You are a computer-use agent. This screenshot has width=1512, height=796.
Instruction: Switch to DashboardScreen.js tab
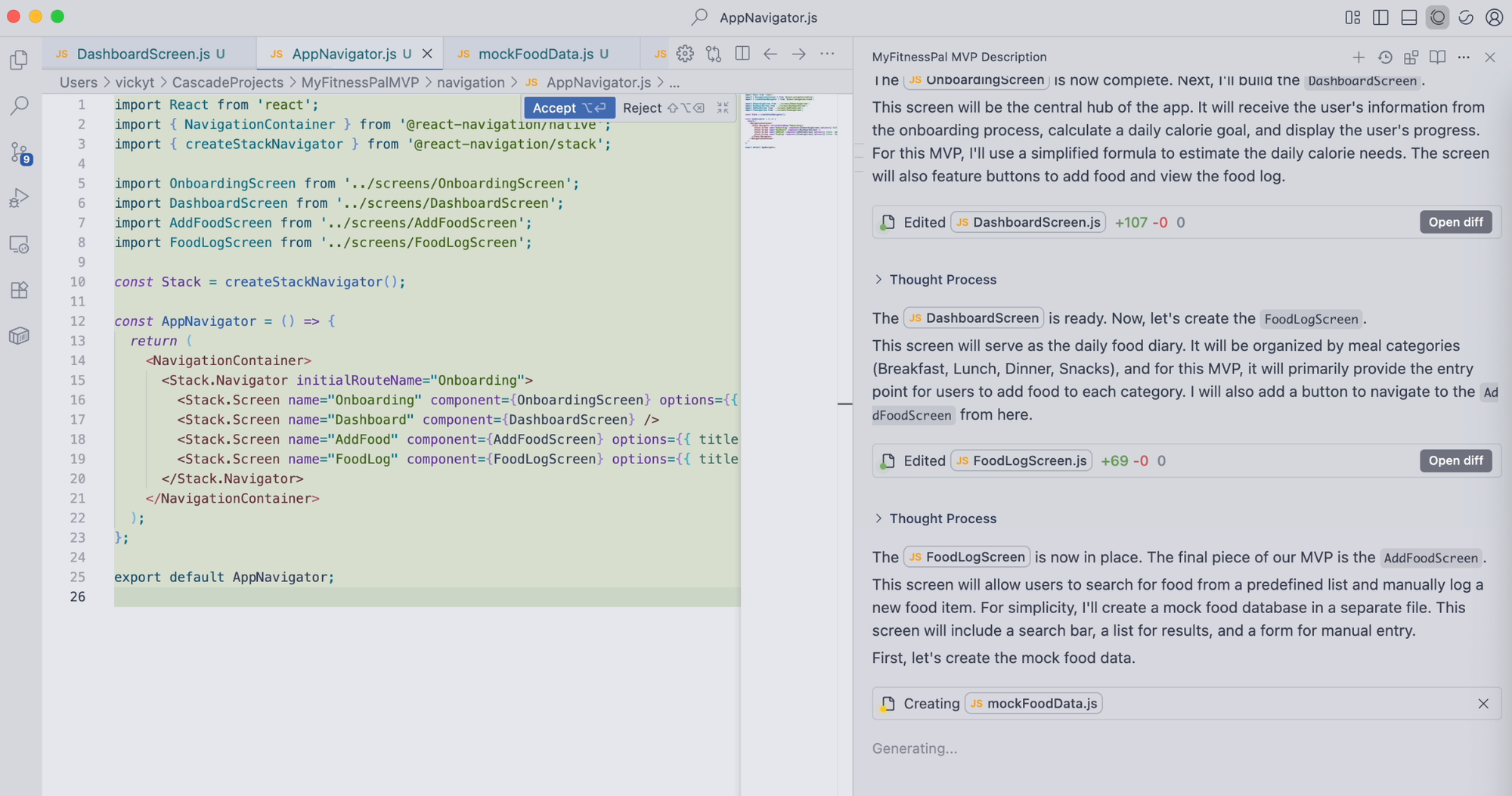coord(149,54)
